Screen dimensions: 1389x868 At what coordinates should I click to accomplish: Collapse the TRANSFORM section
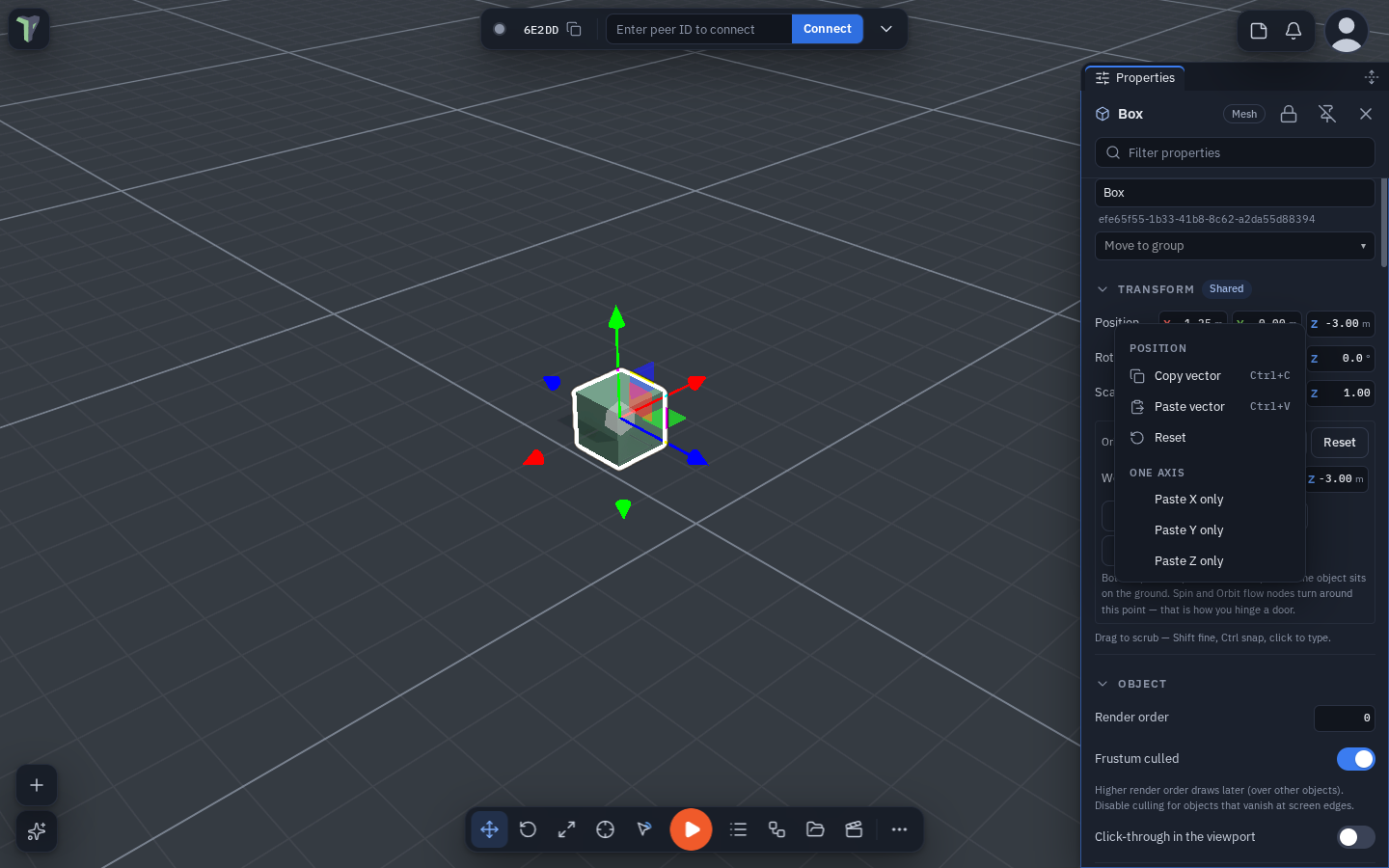tap(1103, 289)
